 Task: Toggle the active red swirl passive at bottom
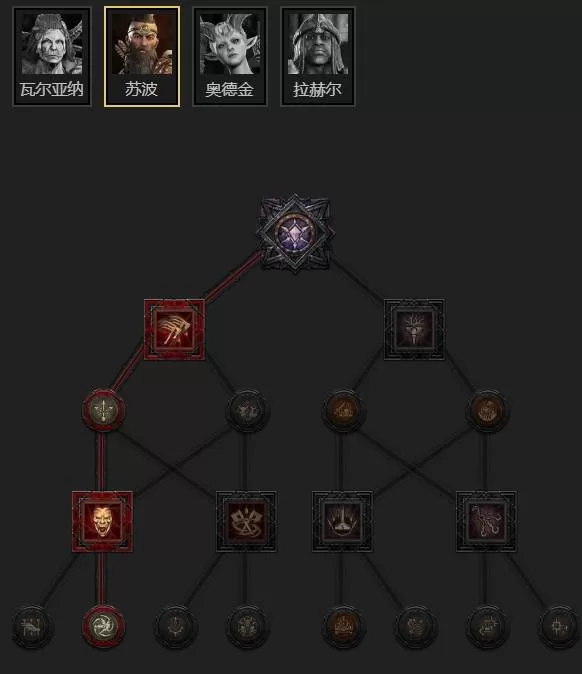(103, 627)
